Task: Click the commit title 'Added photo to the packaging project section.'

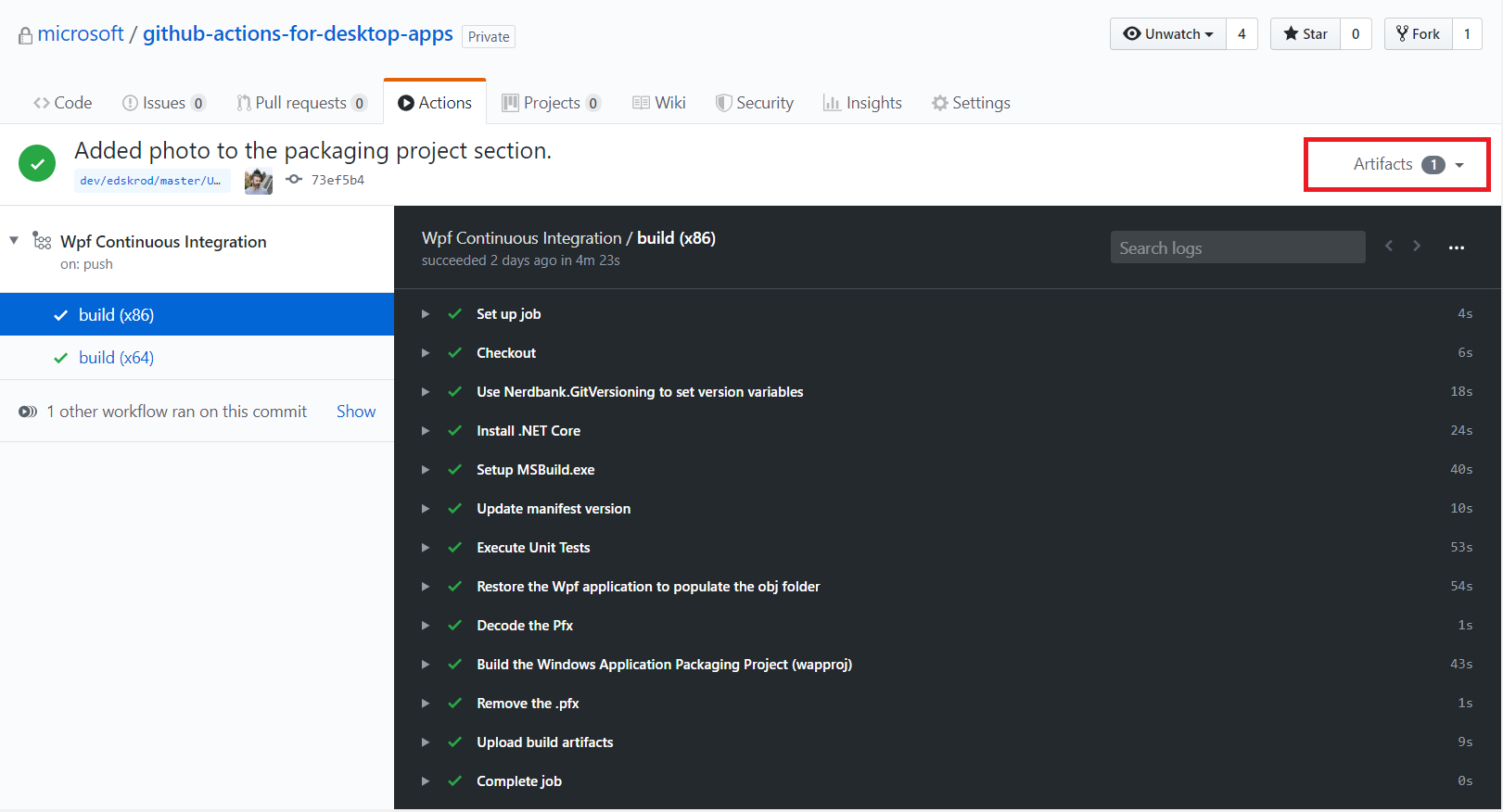Action: click(313, 151)
